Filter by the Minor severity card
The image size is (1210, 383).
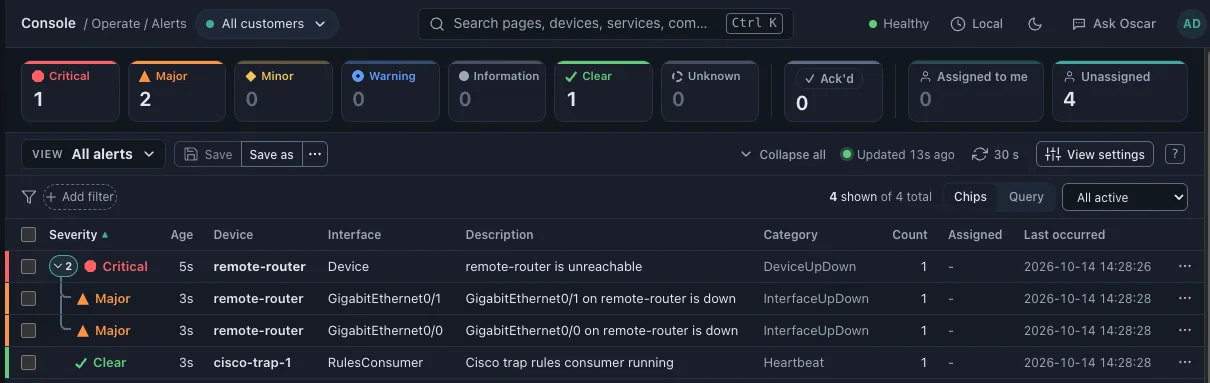[283, 90]
